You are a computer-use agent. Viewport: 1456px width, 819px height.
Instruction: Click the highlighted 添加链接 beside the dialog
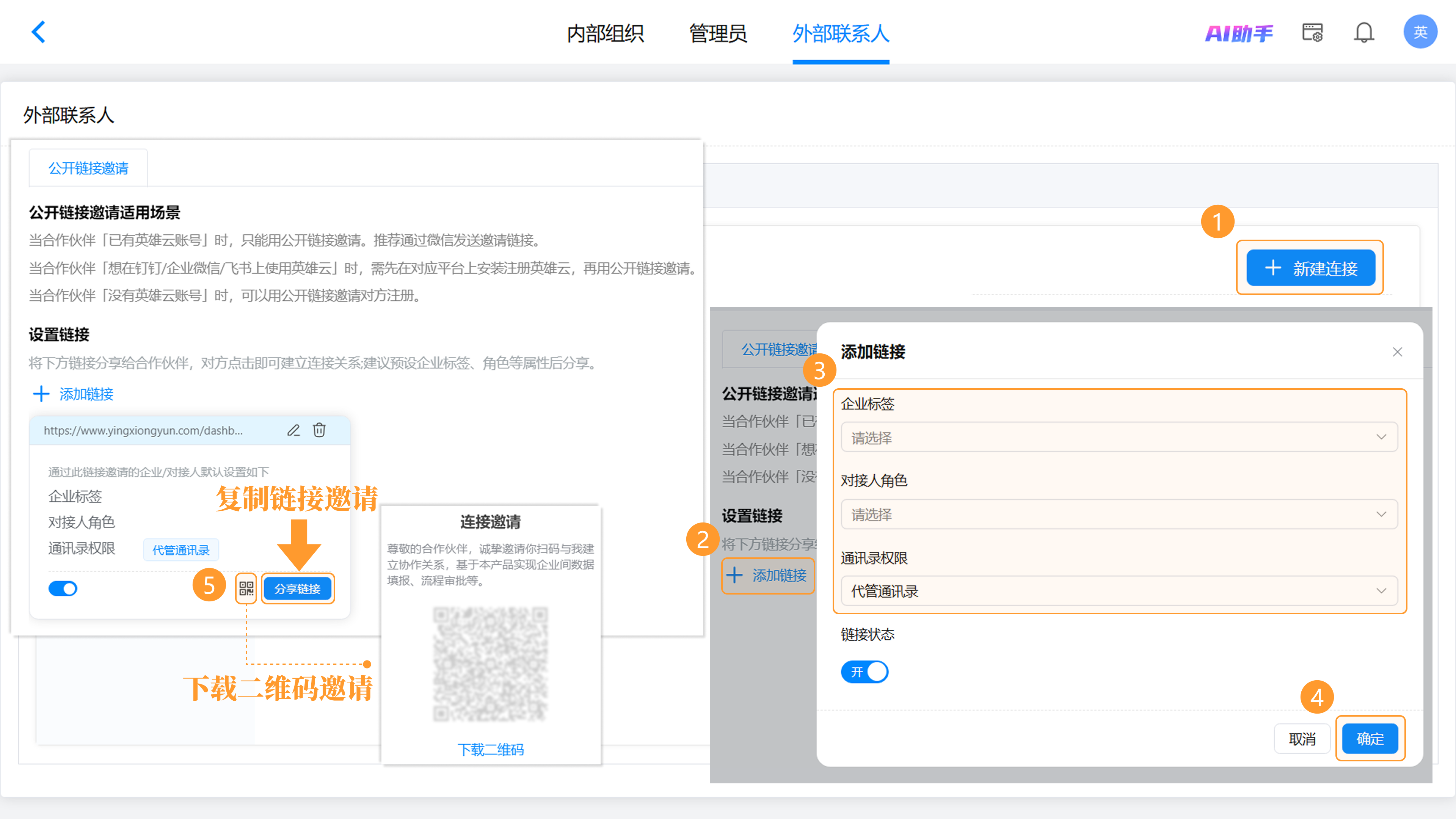tap(768, 576)
